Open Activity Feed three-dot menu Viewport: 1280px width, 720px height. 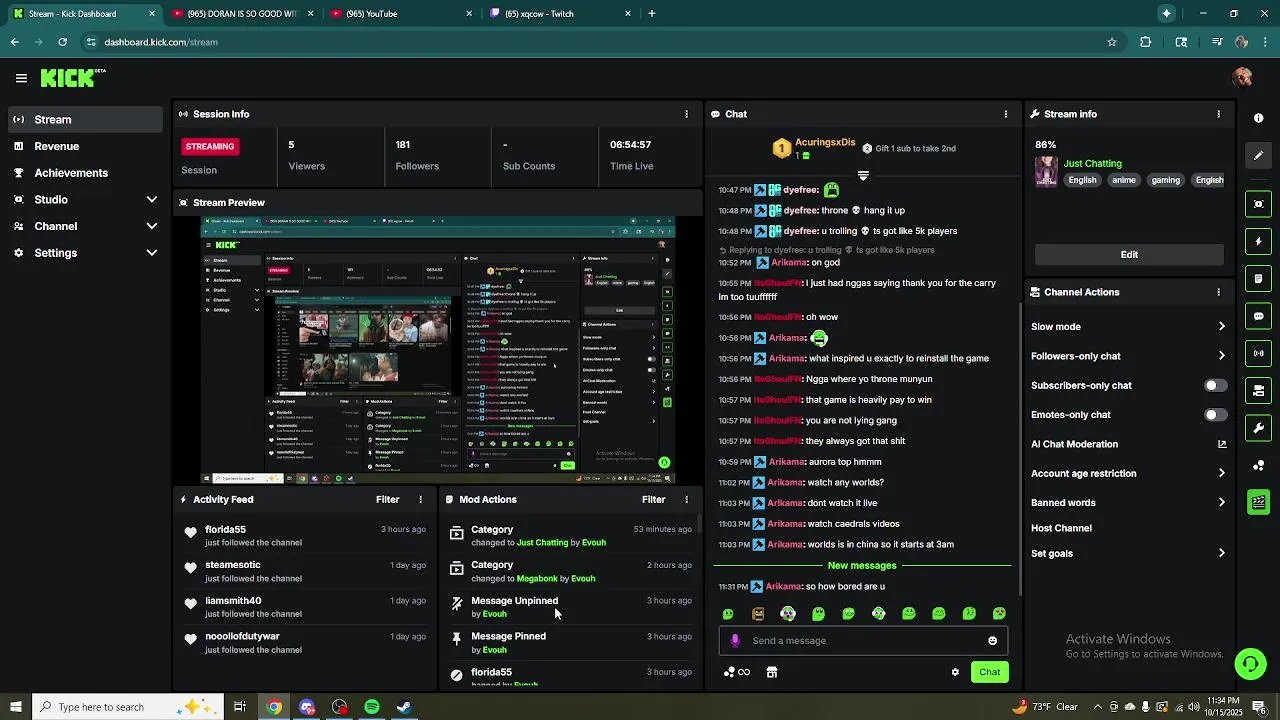click(x=420, y=499)
